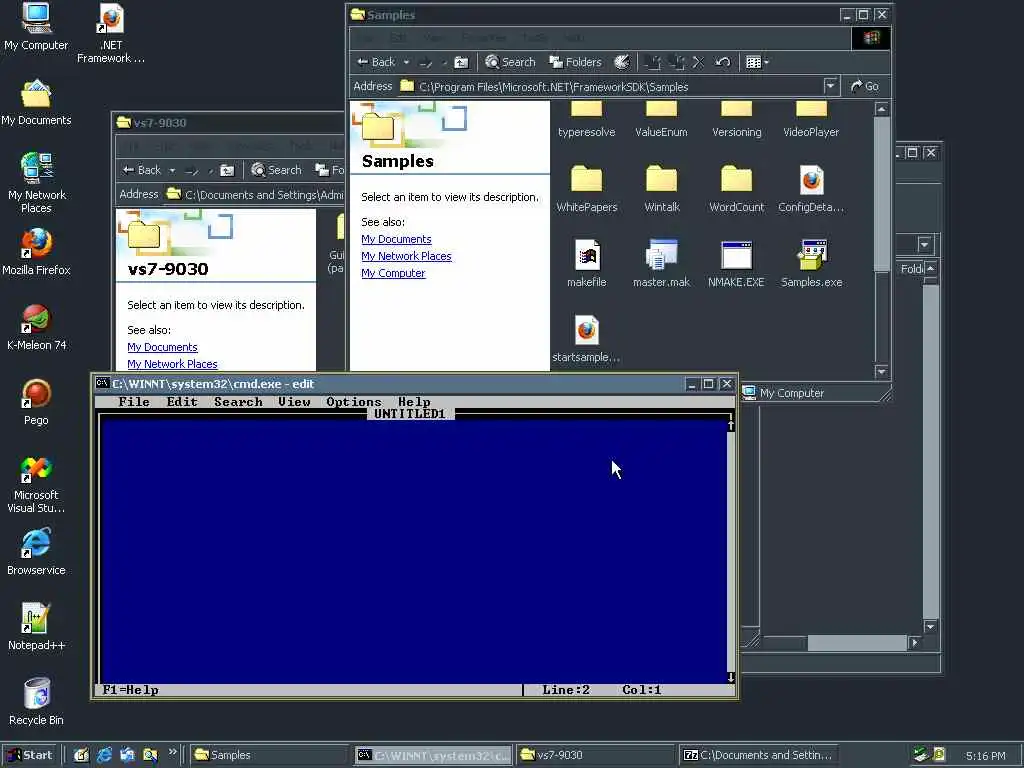This screenshot has width=1024, height=768.
Task: Open My Documents desktop icon
Action: 36,103
